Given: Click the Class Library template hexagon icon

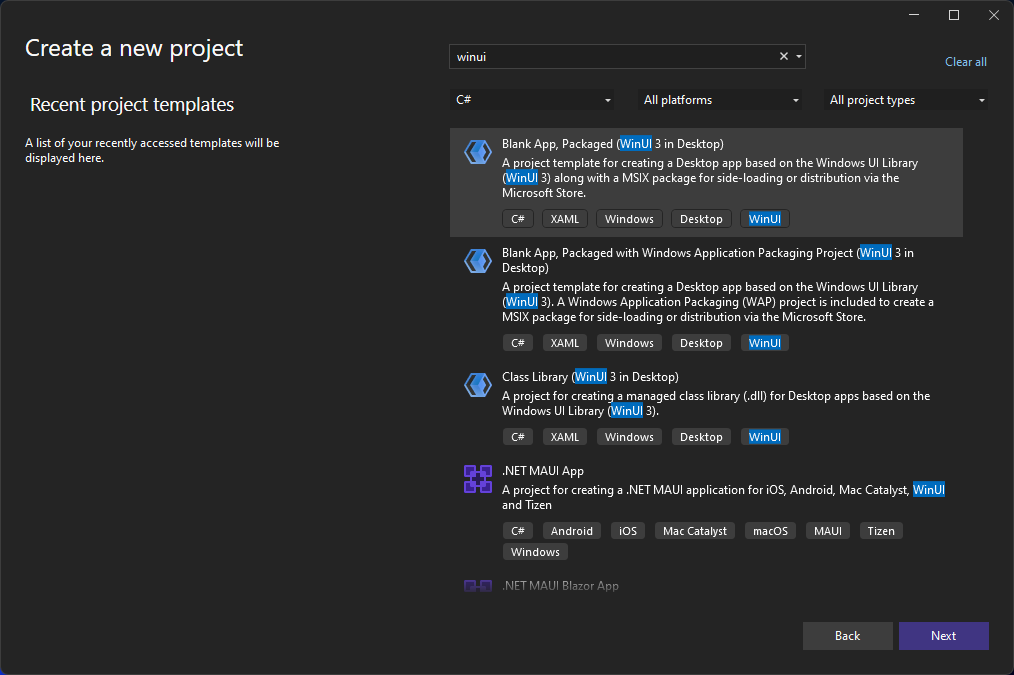Looking at the screenshot, I should pyautogui.click(x=477, y=384).
